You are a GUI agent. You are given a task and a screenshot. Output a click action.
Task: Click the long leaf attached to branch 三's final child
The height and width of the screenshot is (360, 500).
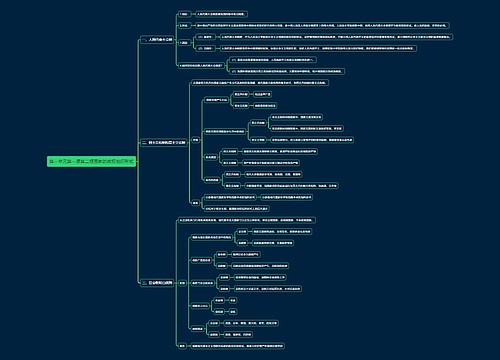(x=238, y=346)
